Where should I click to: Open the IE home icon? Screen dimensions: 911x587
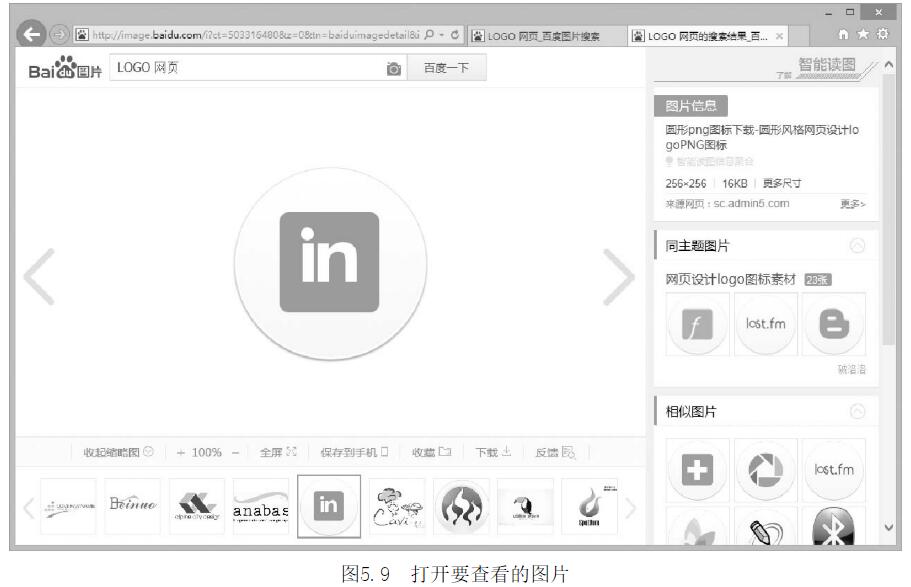tap(845, 35)
